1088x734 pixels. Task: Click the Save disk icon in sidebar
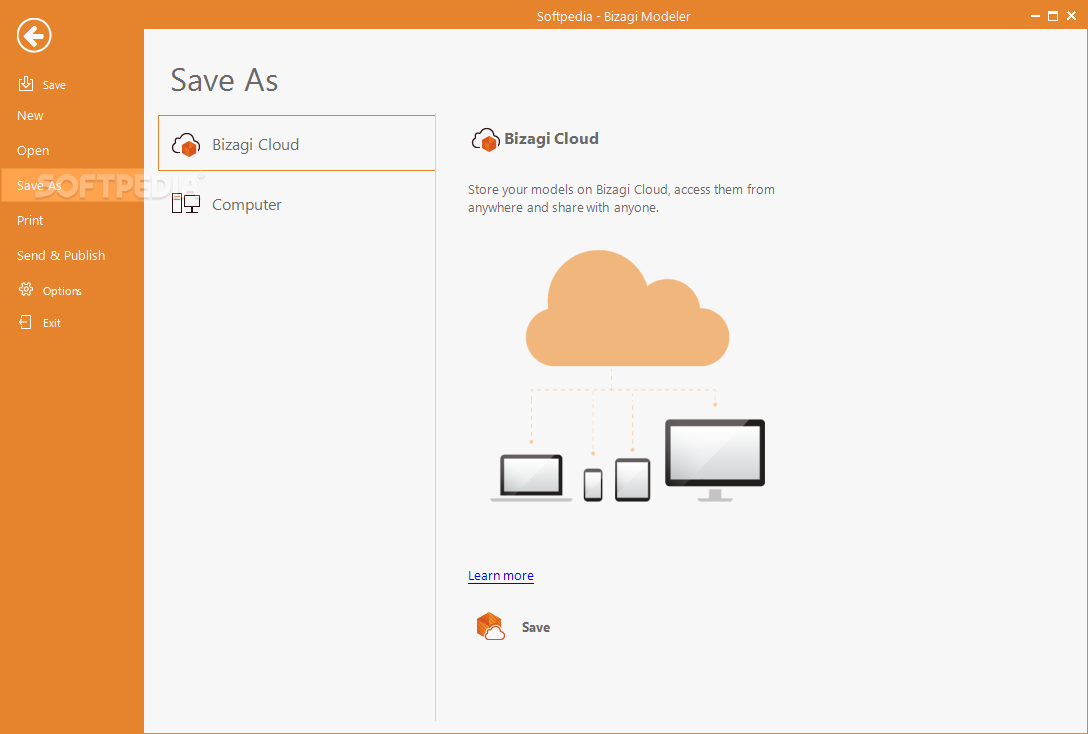pos(26,84)
